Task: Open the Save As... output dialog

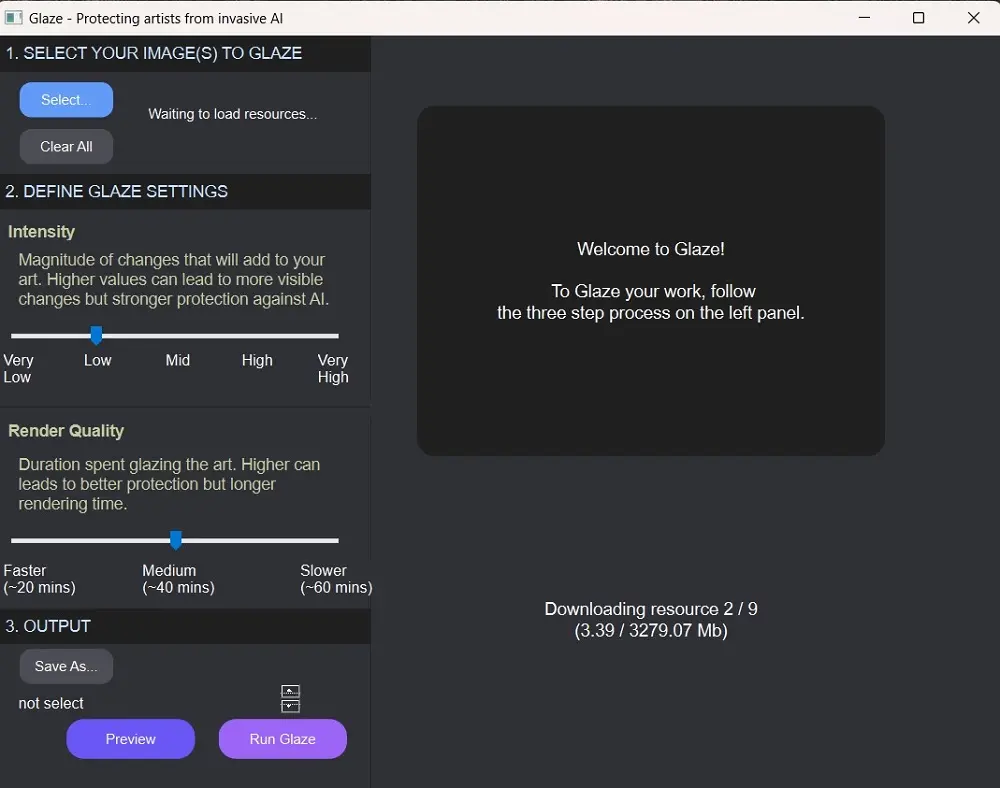Action: tap(66, 666)
